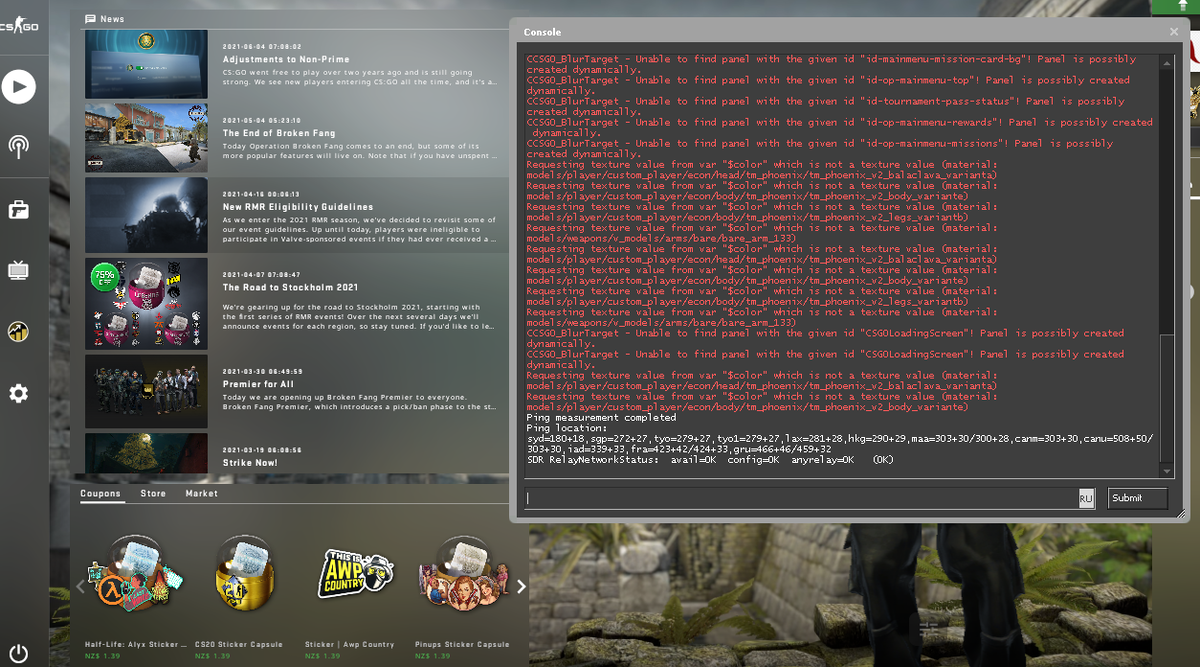The width and height of the screenshot is (1200, 667).
Task: Open the settings gear icon
Action: pos(18,393)
